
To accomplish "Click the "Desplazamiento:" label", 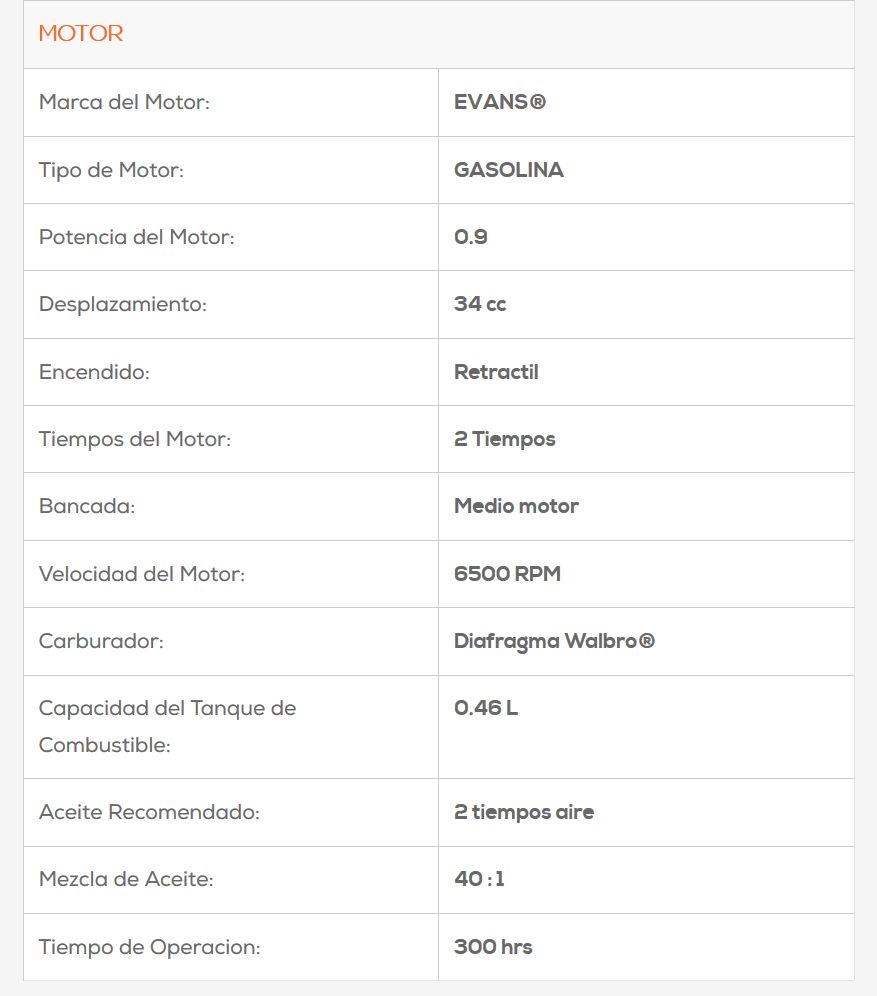I will 122,304.
